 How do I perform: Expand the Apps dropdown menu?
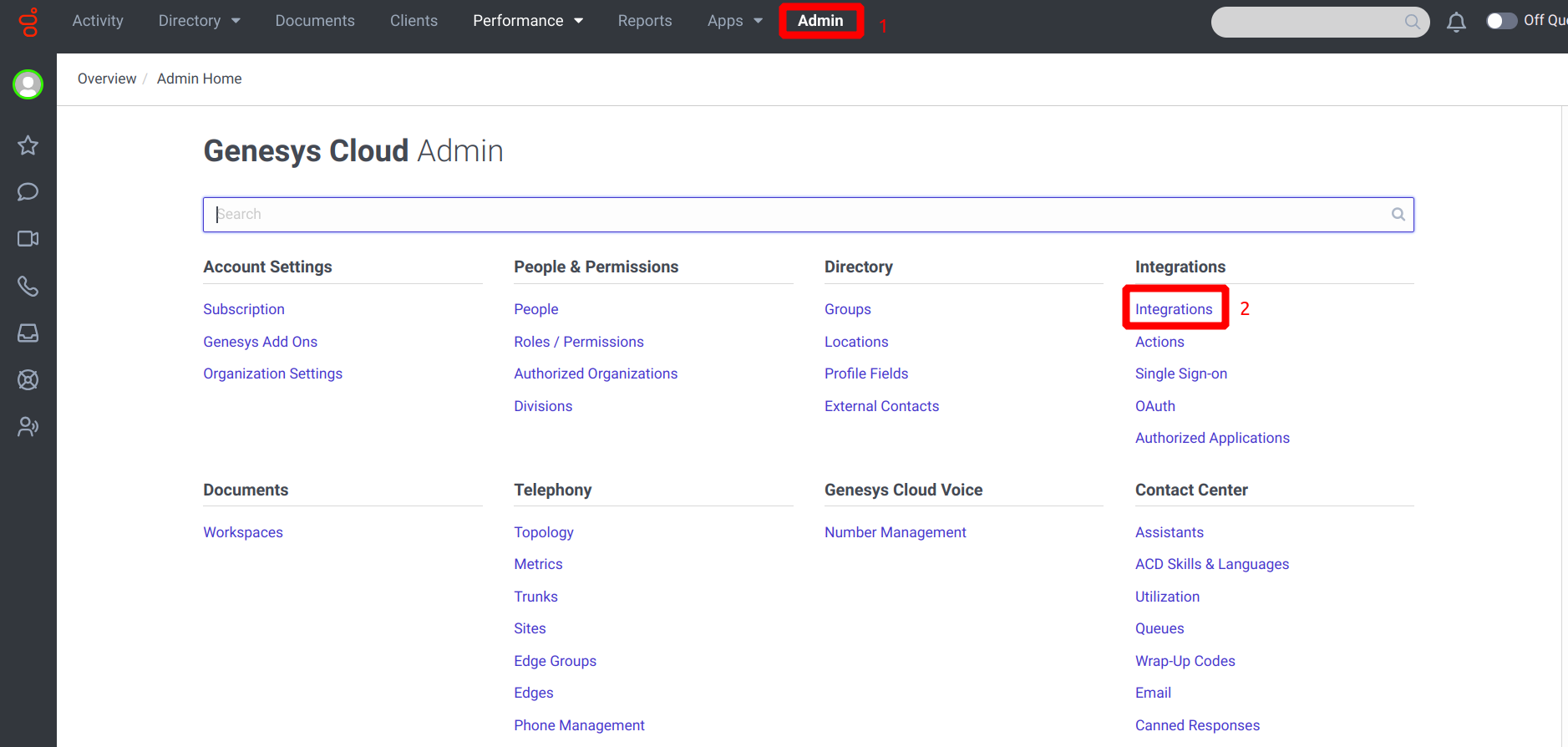point(735,21)
